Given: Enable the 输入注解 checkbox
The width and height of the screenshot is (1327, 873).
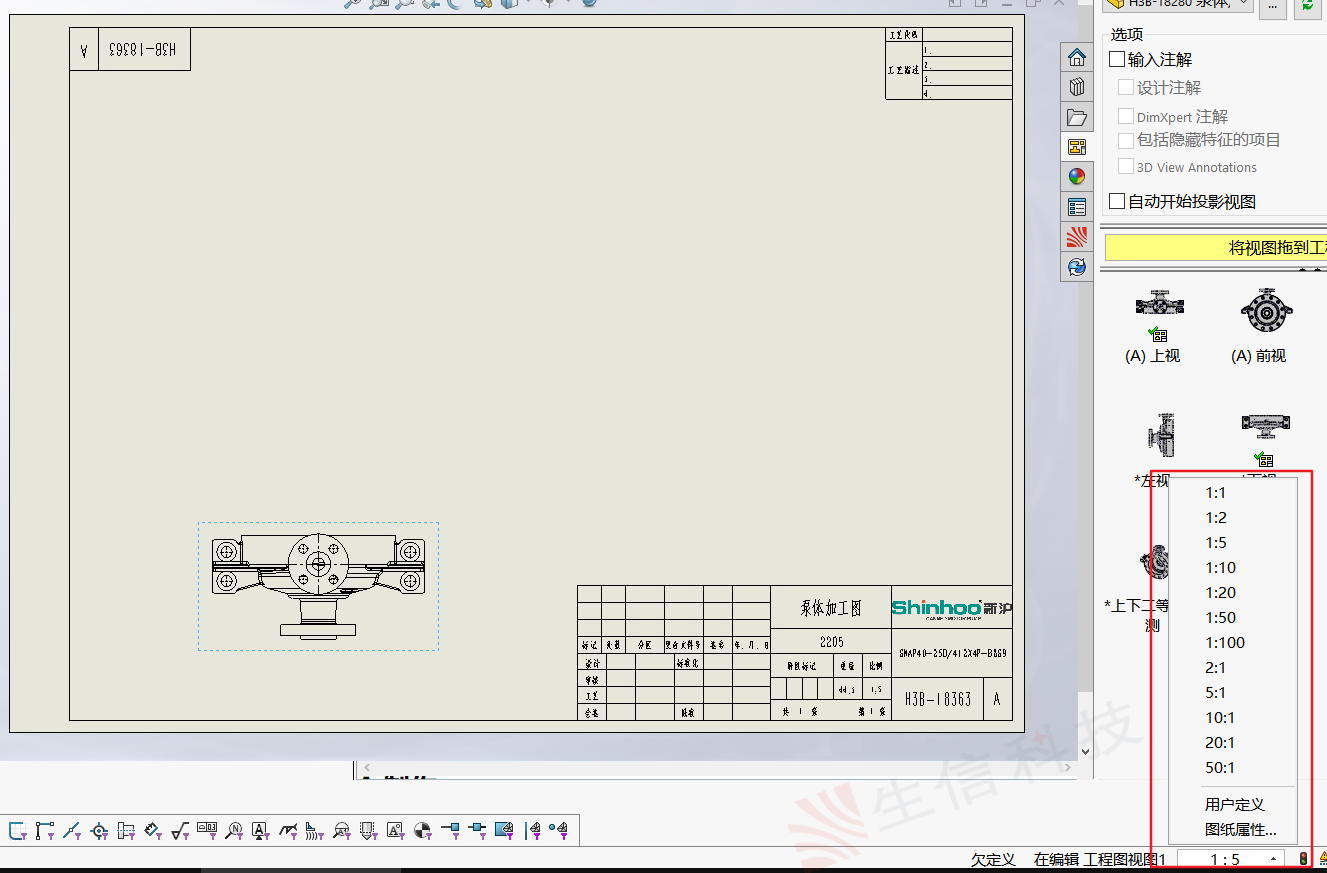Looking at the screenshot, I should pyautogui.click(x=1118, y=60).
